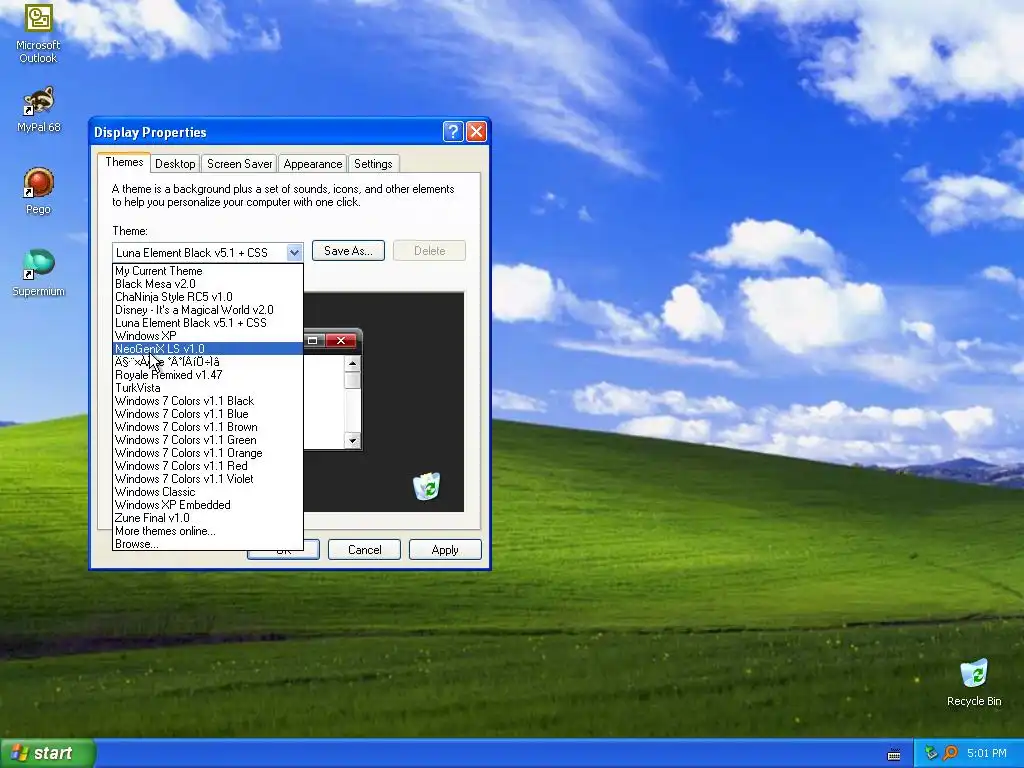Choose Windows 7 Colors v1.1 Red

click(208, 466)
